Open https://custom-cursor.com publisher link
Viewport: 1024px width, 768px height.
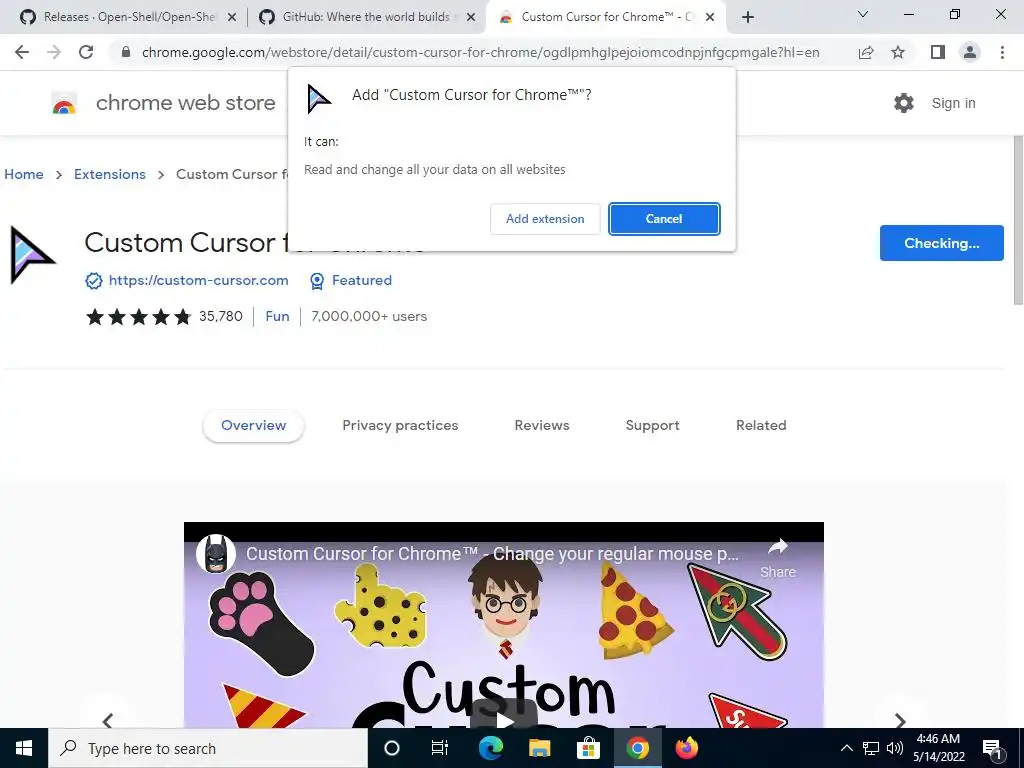(199, 280)
